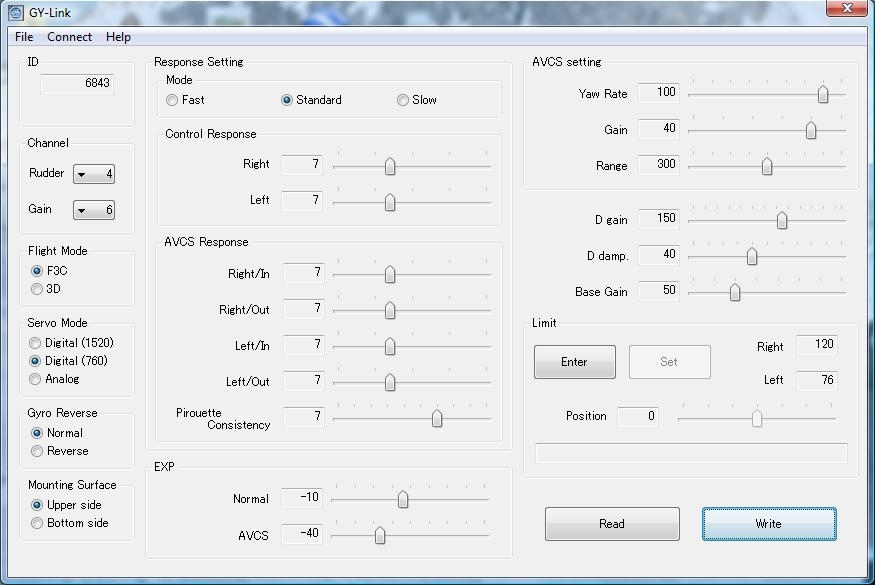Screen dimensions: 875x585
Task: Open the Connect menu
Action: pyautogui.click(x=69, y=37)
